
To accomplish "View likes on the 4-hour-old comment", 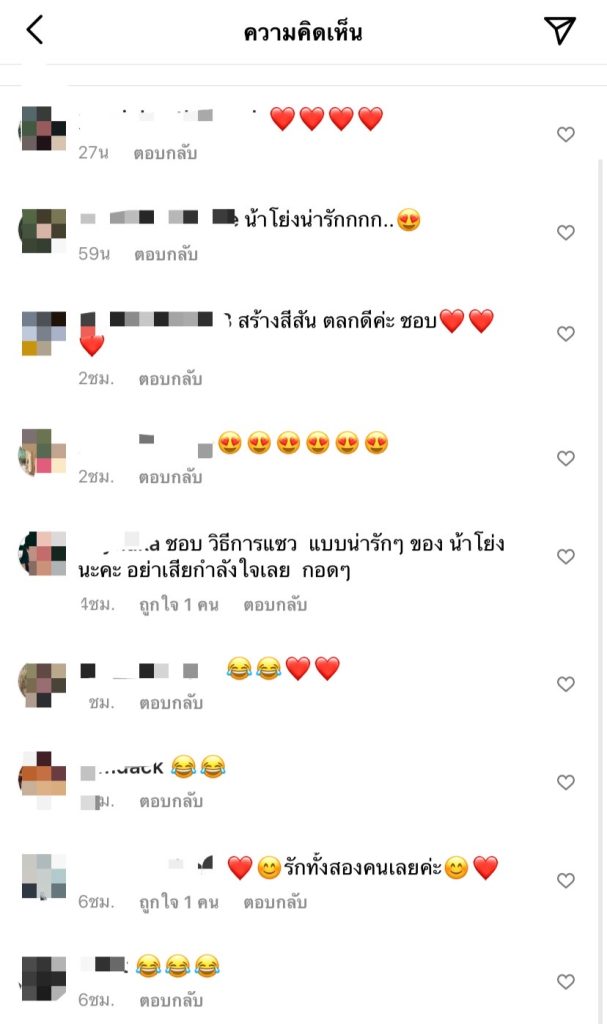I will (x=178, y=605).
